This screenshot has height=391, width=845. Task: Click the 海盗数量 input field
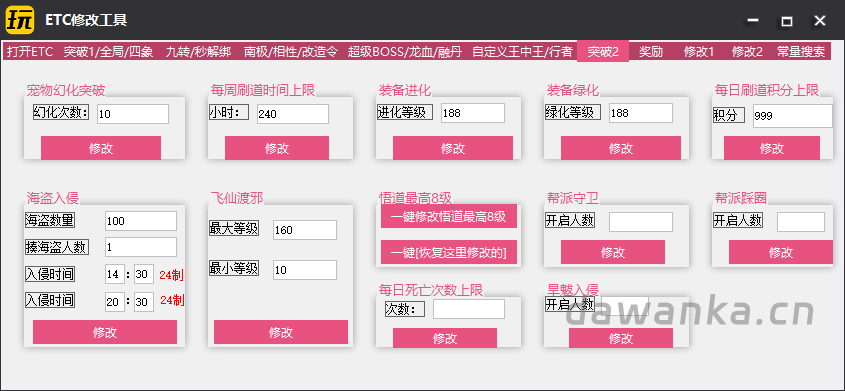click(141, 221)
